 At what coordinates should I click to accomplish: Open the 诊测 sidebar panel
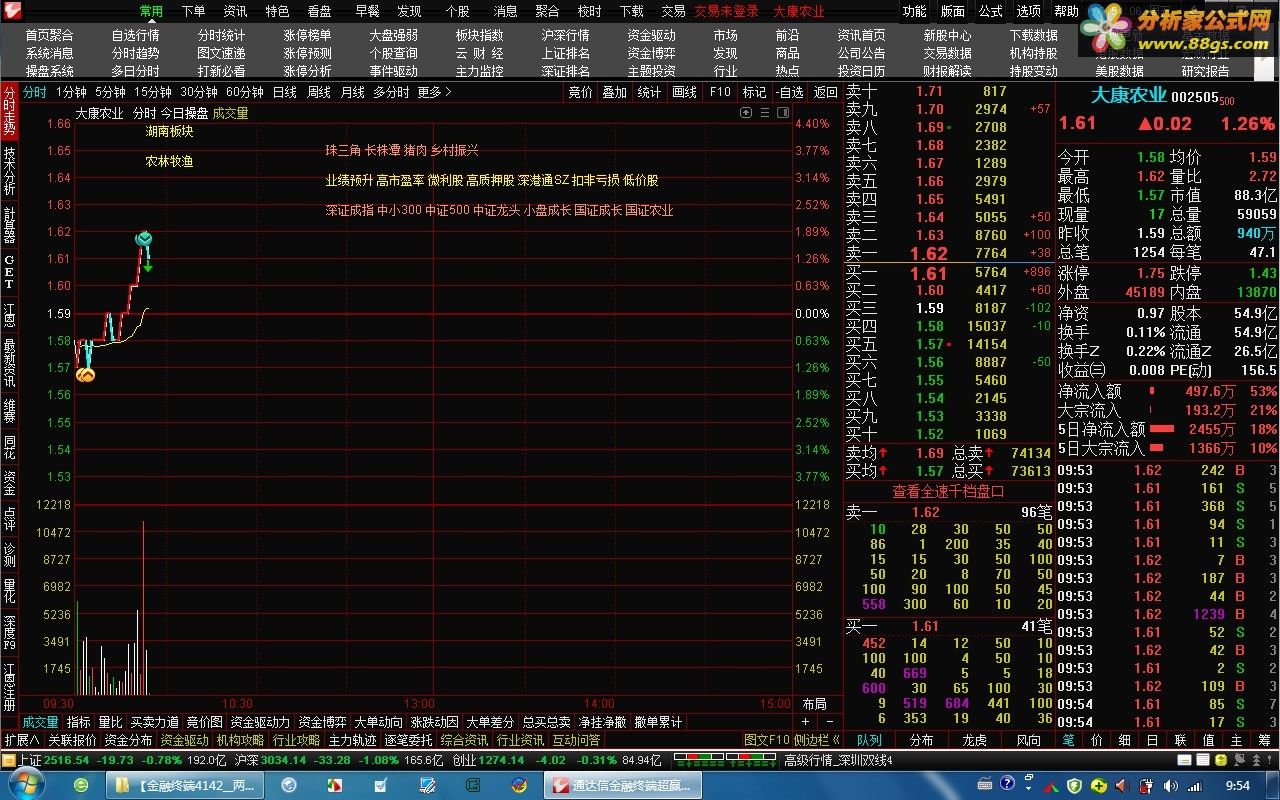click(9, 555)
